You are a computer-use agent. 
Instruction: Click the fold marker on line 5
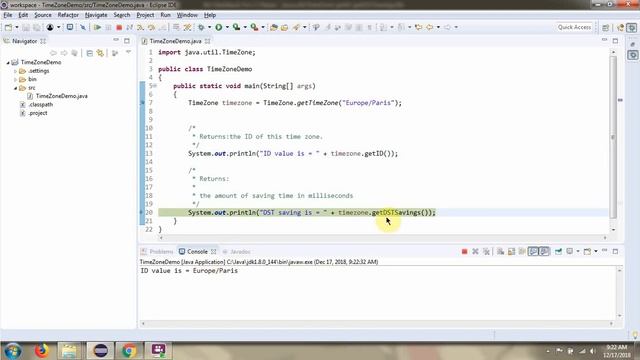[155, 86]
